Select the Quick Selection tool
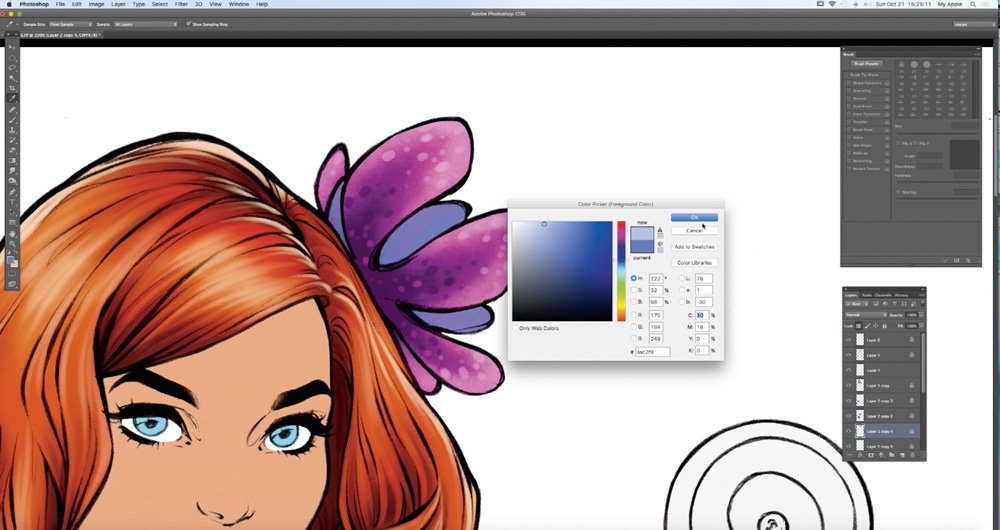This screenshot has width=1000, height=530. pyautogui.click(x=11, y=78)
